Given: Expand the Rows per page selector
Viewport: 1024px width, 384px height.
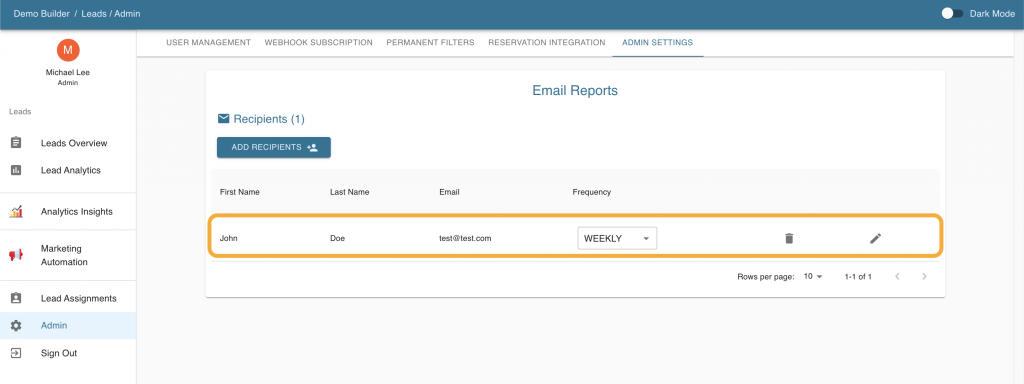Looking at the screenshot, I should click(x=813, y=276).
